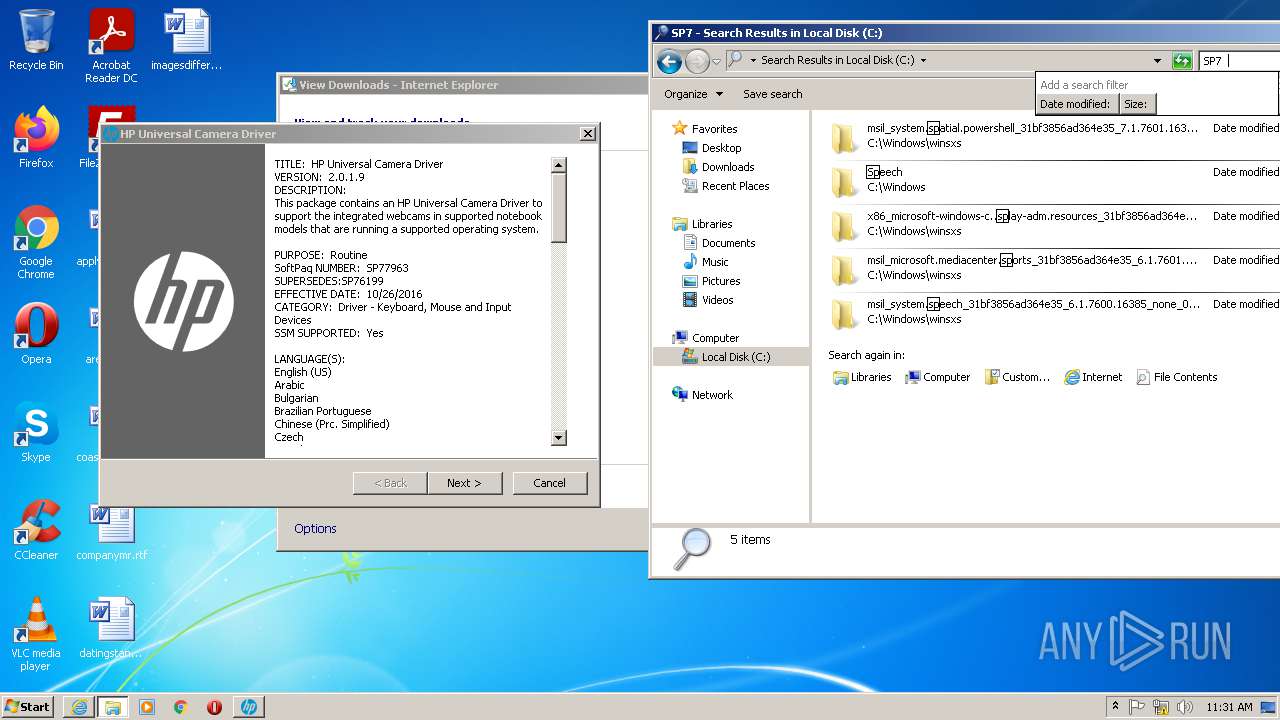Launch Firefox from desktop
Image resolution: width=1280 pixels, height=720 pixels.
tap(36, 138)
